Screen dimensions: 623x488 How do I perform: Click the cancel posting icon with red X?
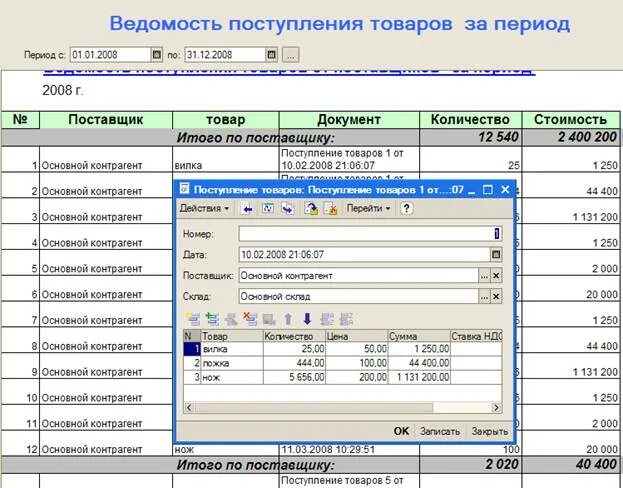pos(330,208)
